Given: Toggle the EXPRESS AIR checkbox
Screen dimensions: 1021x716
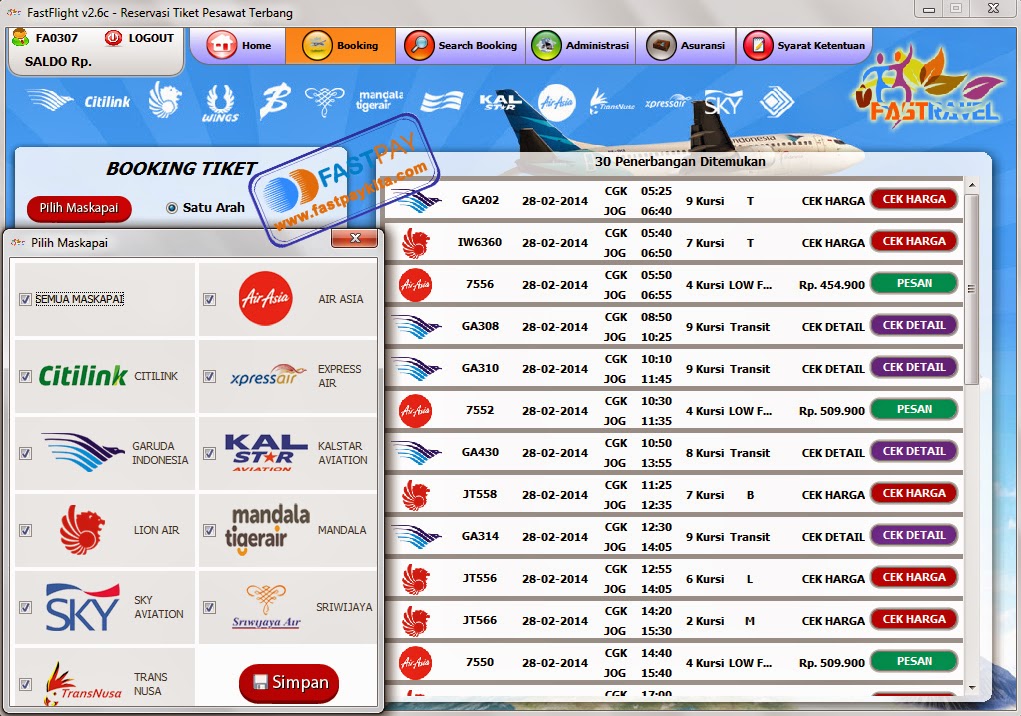Looking at the screenshot, I should pyautogui.click(x=210, y=376).
